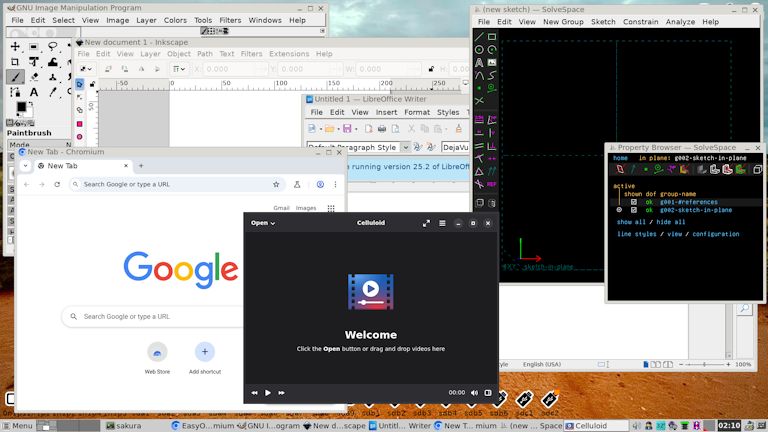Choose Inkscape's pink Ellipse tool
The image size is (768, 432).
pyautogui.click(x=79, y=137)
